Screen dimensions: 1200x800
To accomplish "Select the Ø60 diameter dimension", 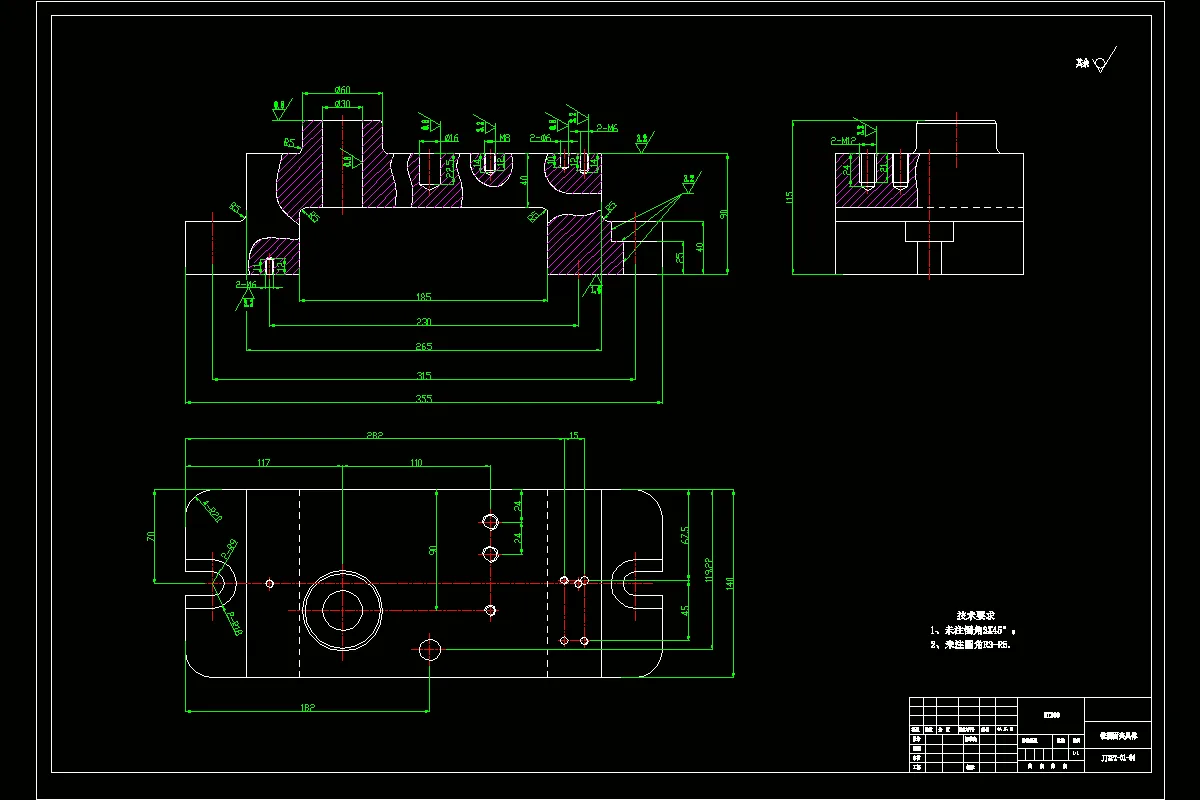I will pyautogui.click(x=342, y=90).
